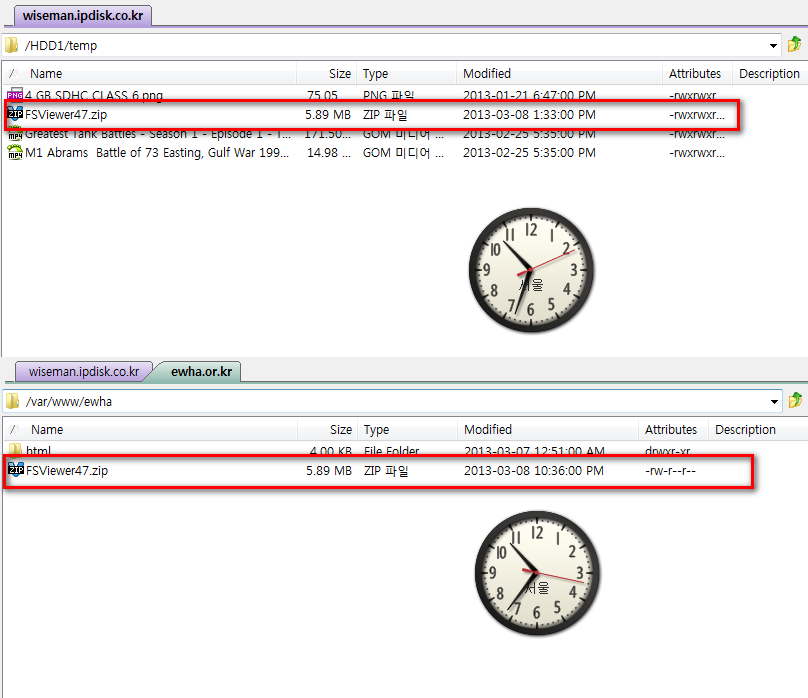Click the /var/www/ewha path field
This screenshot has height=698, width=808.
(x=393, y=401)
